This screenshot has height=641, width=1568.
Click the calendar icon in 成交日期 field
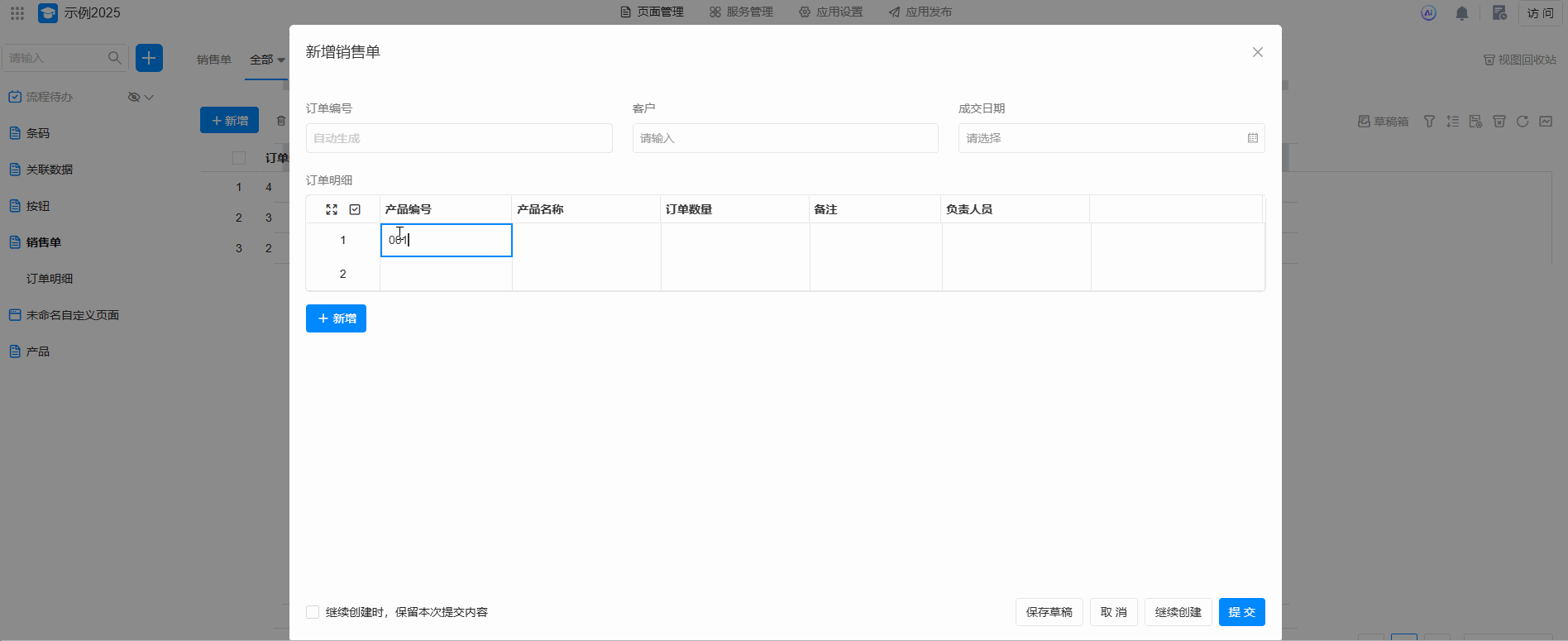(x=1252, y=138)
